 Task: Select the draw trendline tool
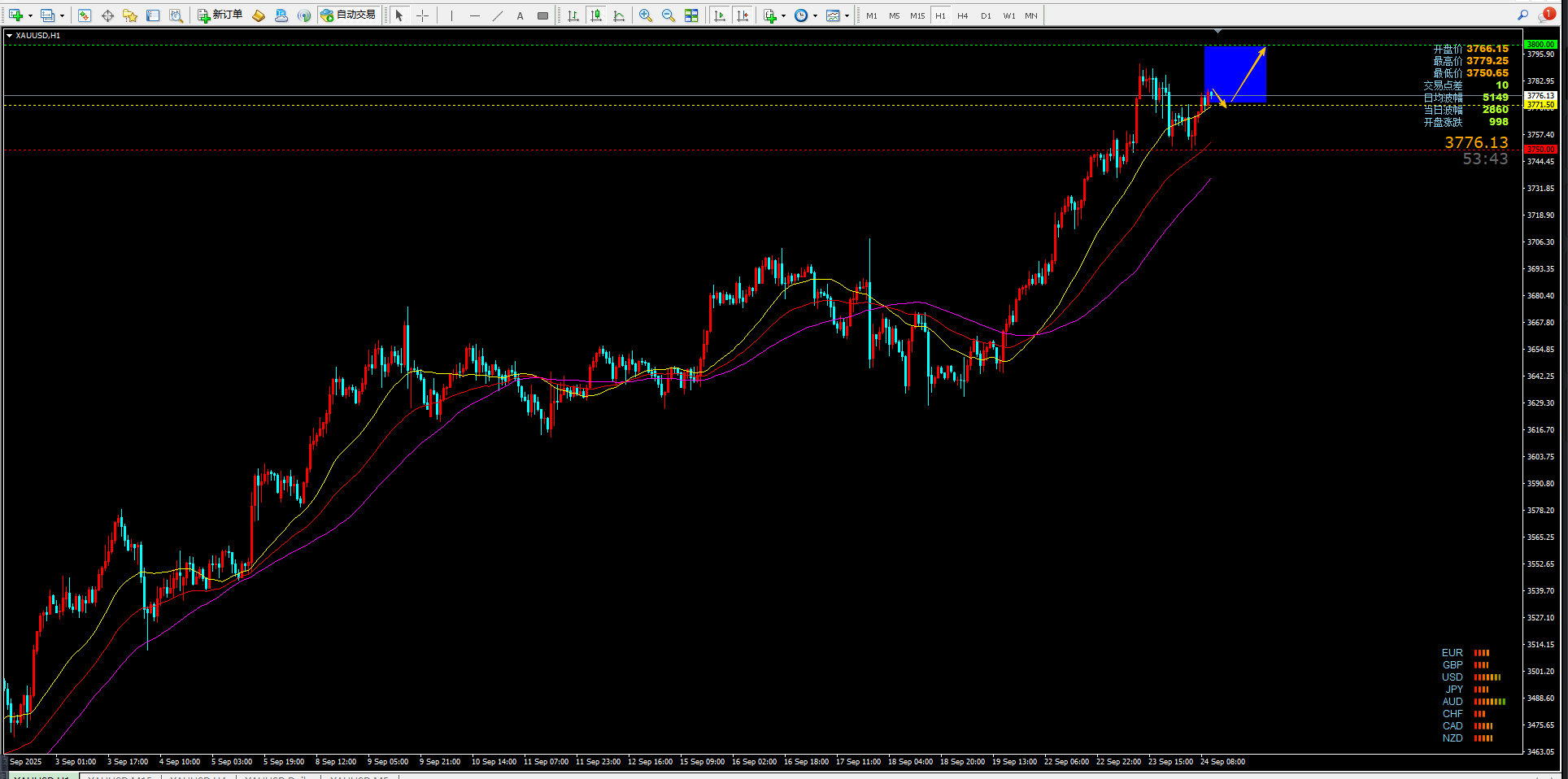(x=498, y=15)
